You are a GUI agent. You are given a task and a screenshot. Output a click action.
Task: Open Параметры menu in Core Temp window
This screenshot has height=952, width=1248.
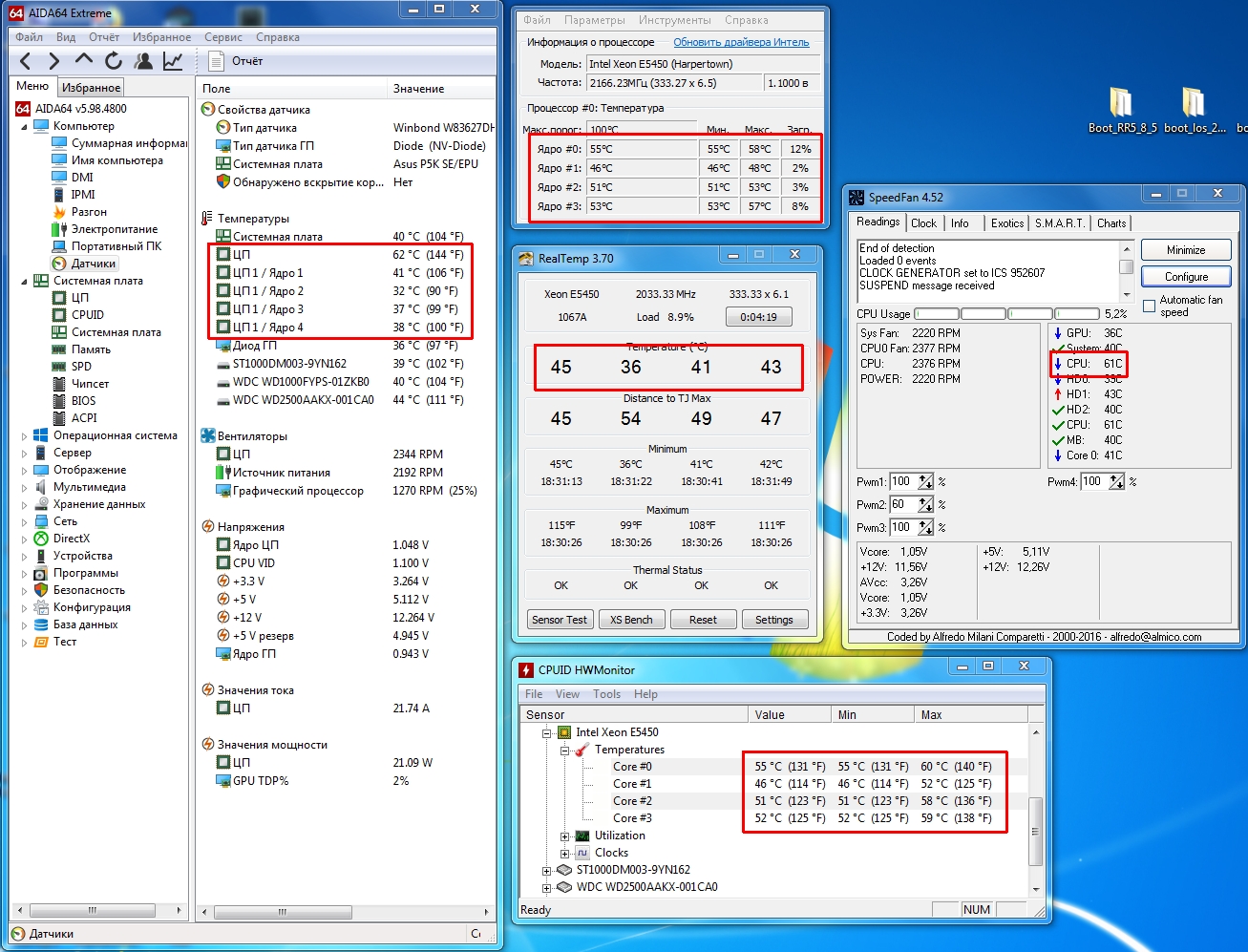coord(595,20)
